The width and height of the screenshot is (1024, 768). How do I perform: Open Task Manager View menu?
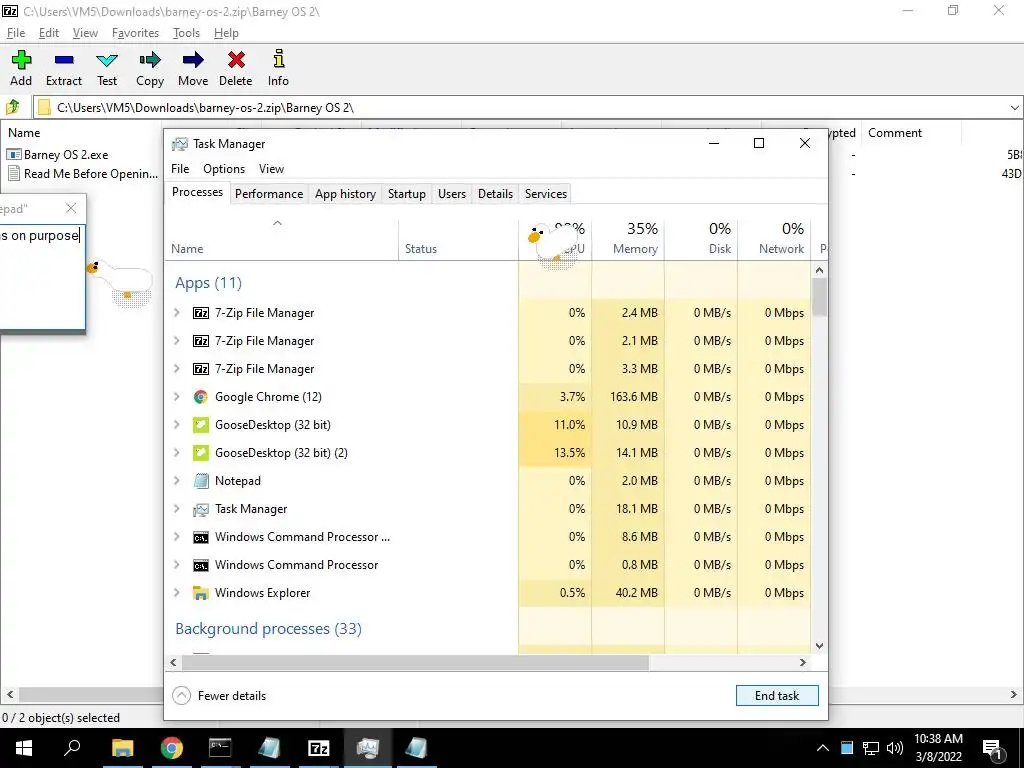(x=272, y=169)
